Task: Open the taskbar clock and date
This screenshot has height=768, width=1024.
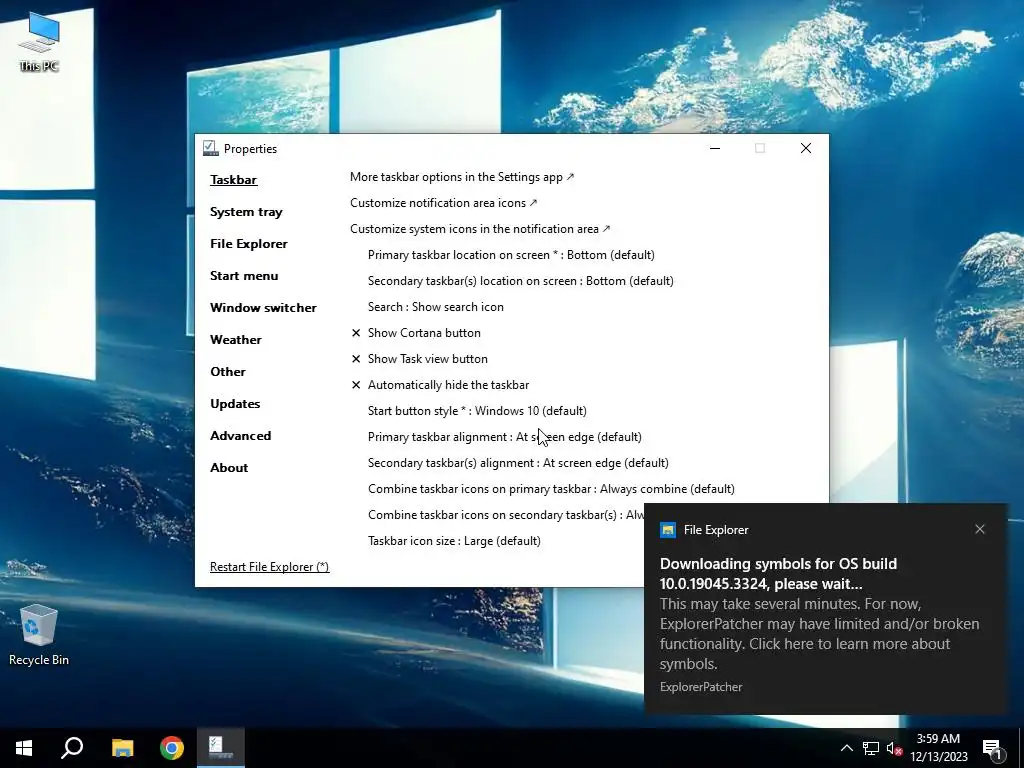Action: tap(938, 748)
